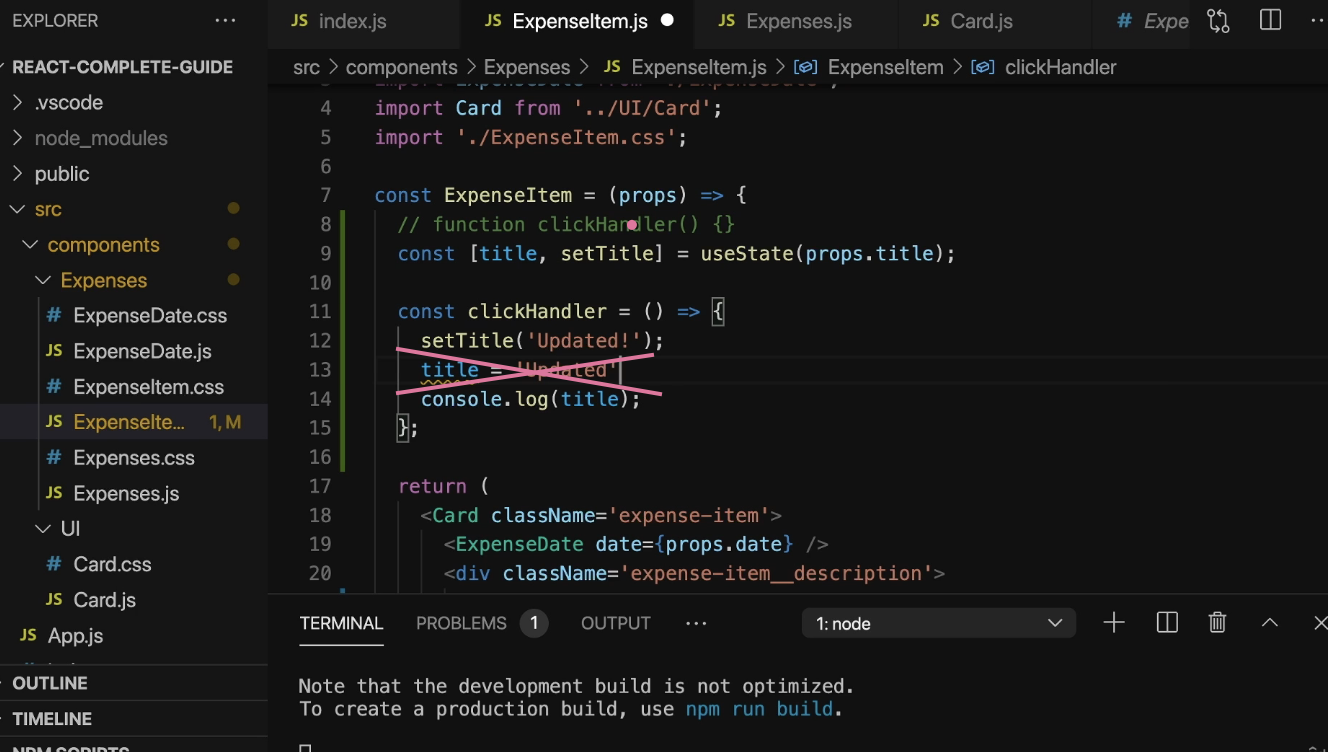The width and height of the screenshot is (1328, 752).
Task: Expand the public folder
Action: (x=17, y=173)
